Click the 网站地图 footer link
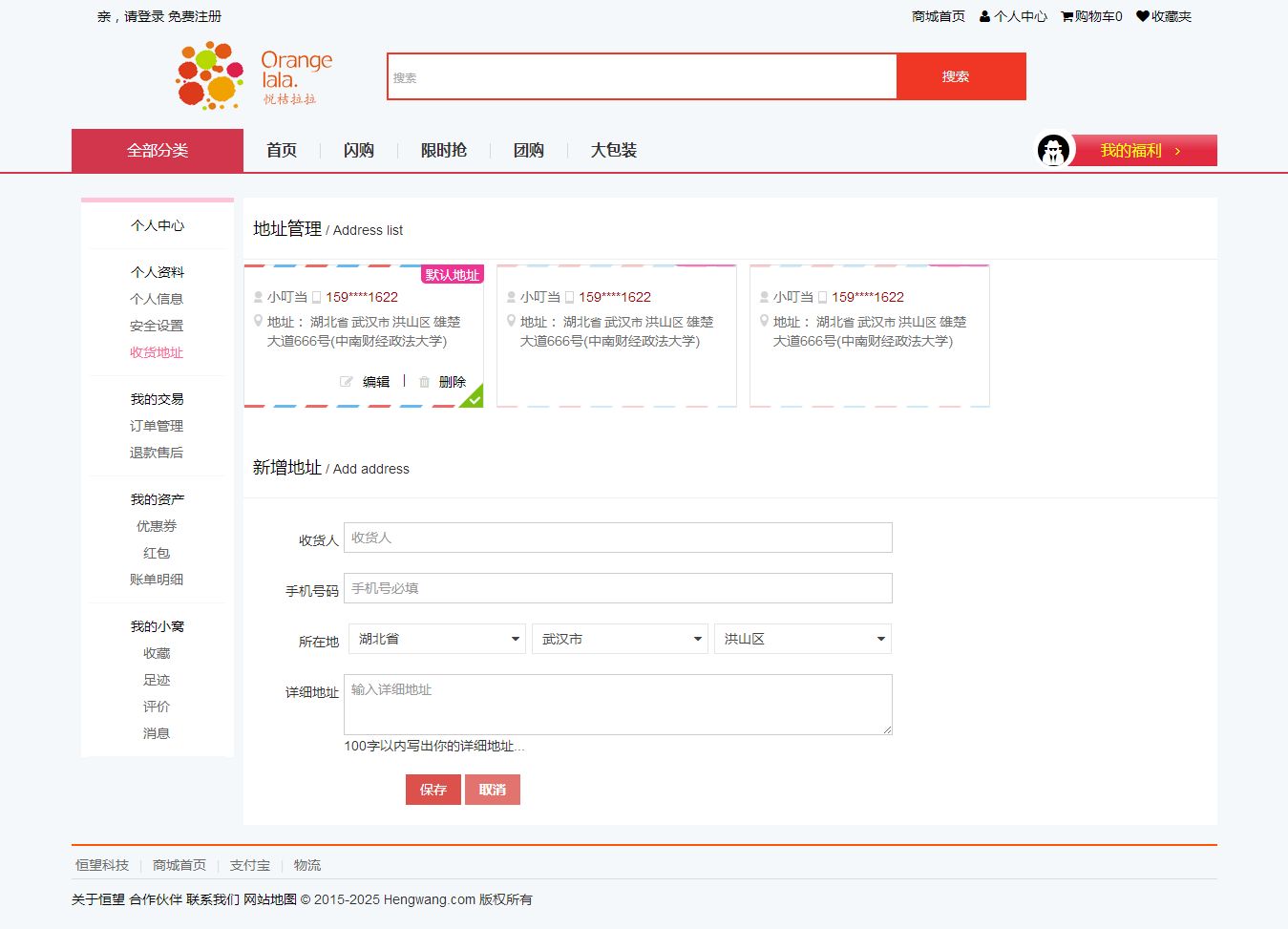 [270, 899]
